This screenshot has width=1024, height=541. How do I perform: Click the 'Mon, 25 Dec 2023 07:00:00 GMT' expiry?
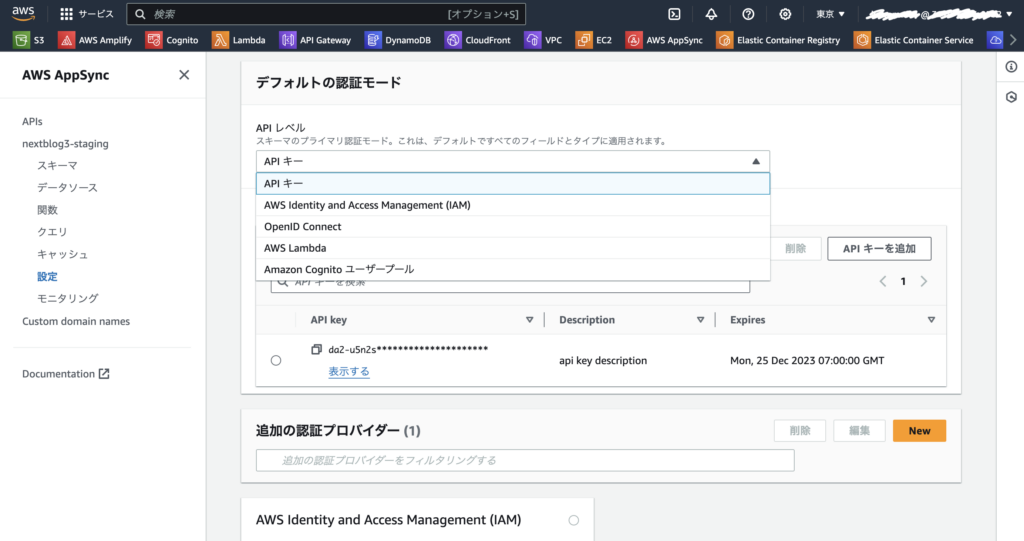[807, 361]
